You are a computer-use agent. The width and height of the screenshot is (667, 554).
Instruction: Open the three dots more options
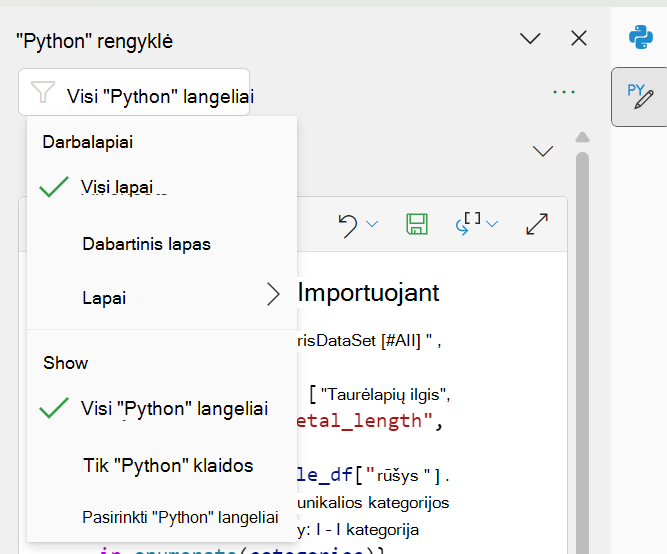pos(564,92)
